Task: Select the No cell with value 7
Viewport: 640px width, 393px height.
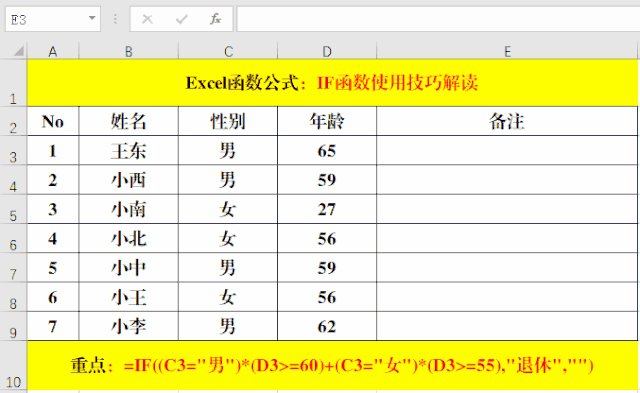Action: click(53, 326)
